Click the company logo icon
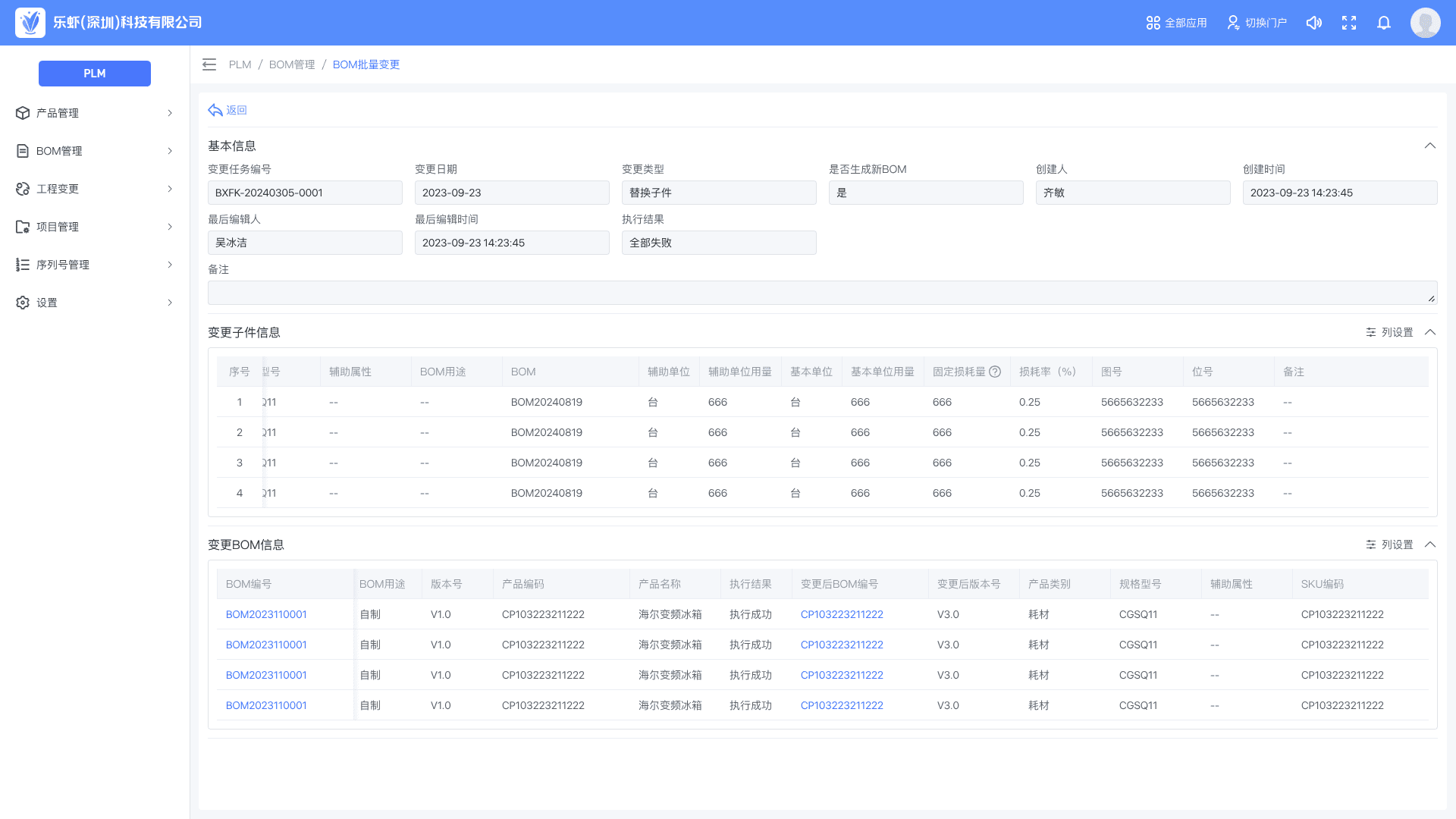The image size is (1456, 819). click(x=30, y=23)
